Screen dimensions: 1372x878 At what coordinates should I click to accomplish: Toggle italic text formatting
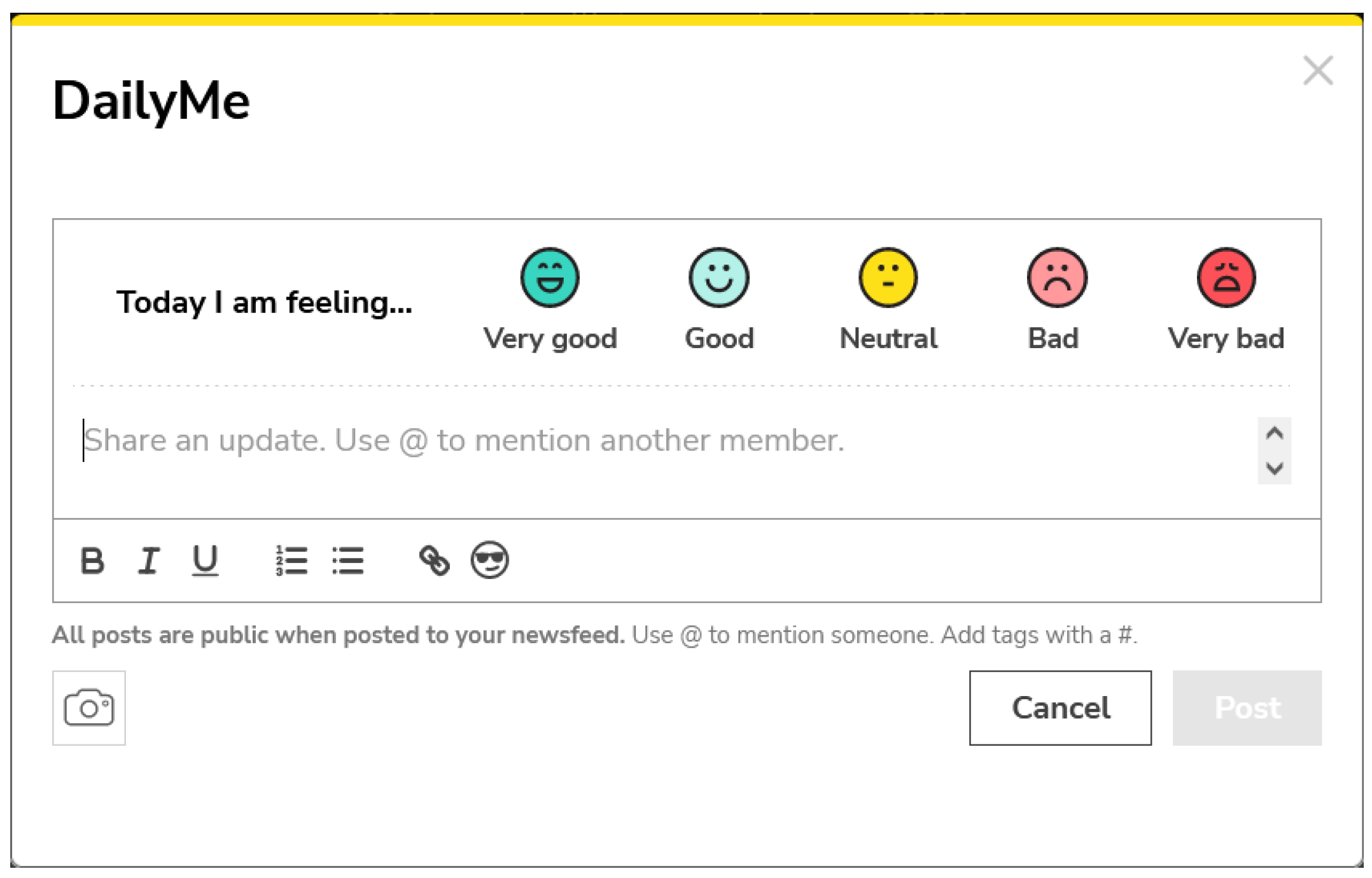pyautogui.click(x=149, y=561)
